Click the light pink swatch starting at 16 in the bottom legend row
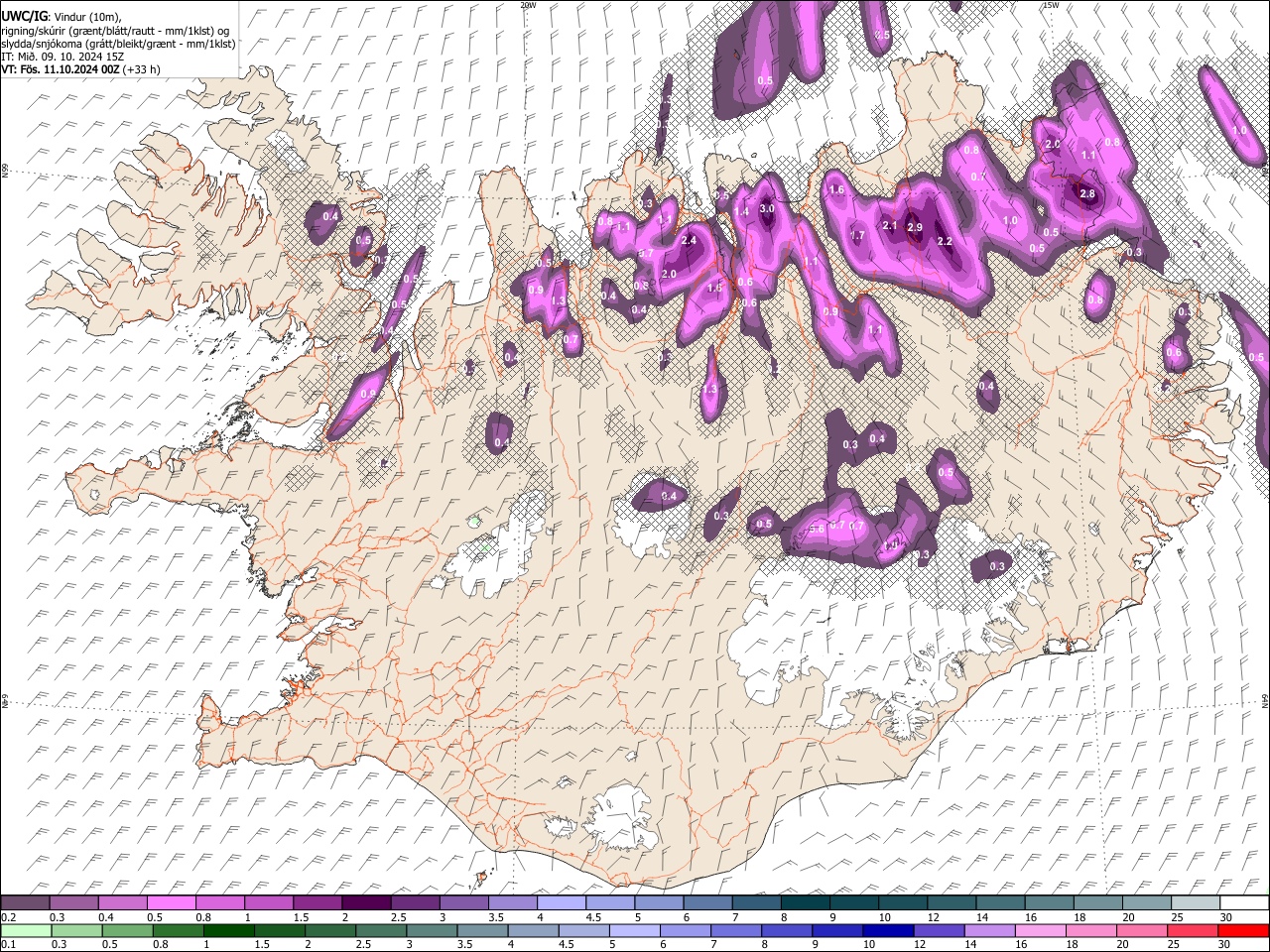The width and height of the screenshot is (1270, 952). pos(1042,930)
